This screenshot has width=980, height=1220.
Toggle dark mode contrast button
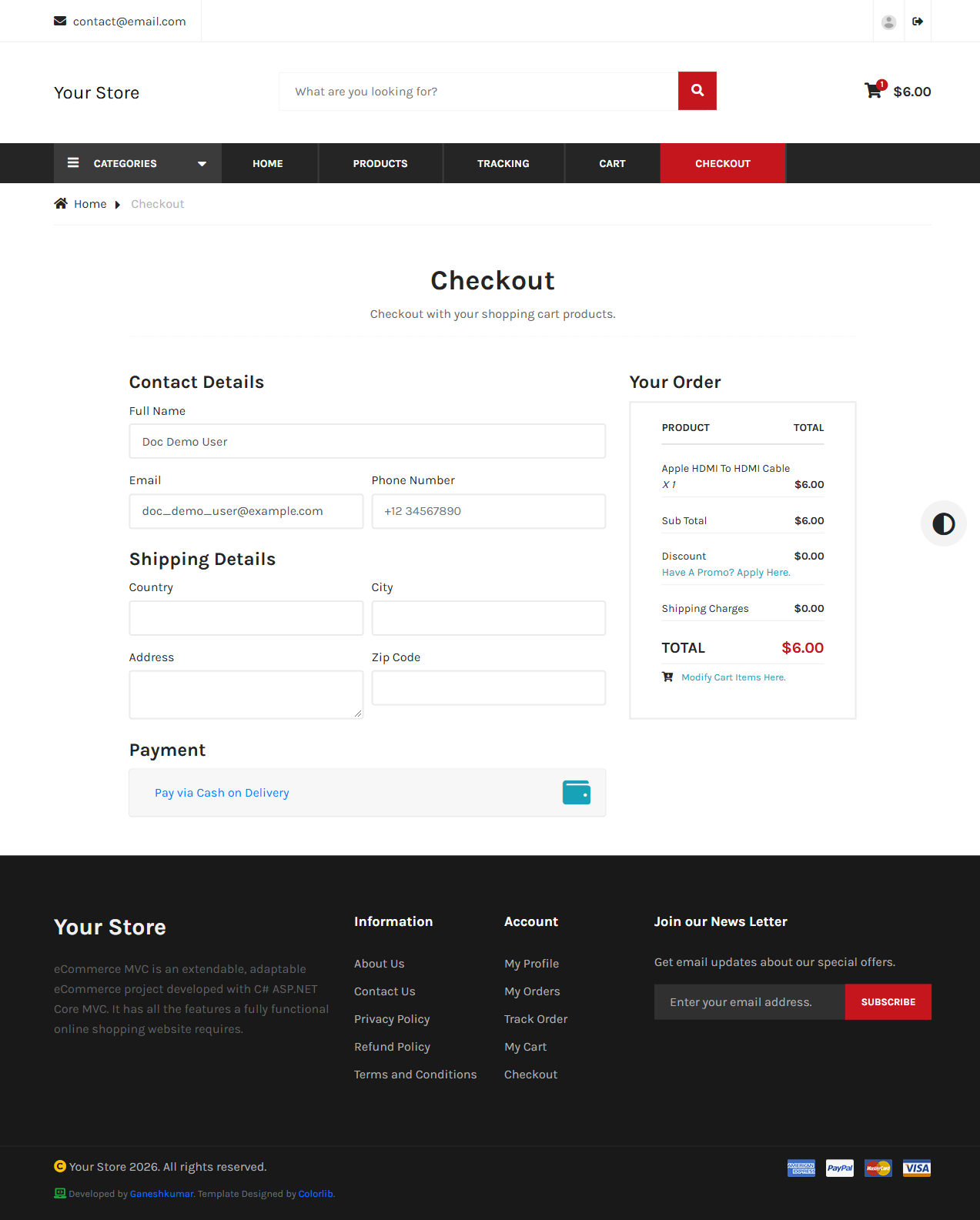[944, 523]
